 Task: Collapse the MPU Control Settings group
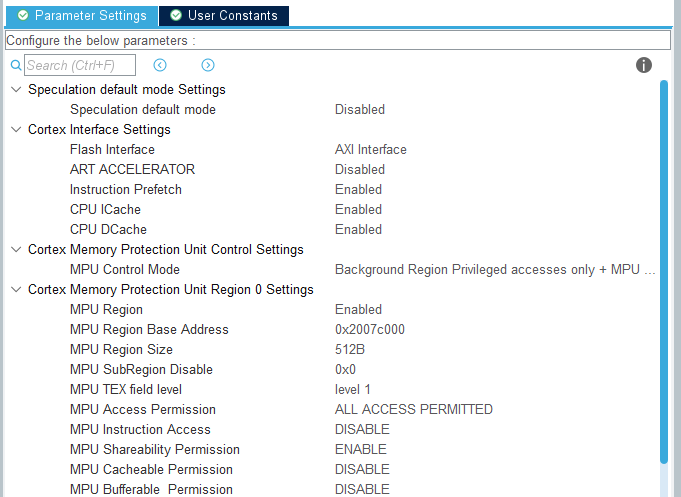(x=15, y=249)
